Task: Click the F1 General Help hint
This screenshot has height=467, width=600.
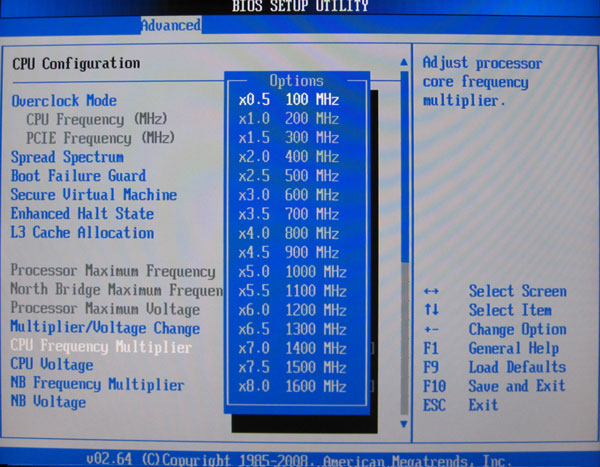Action: click(491, 348)
